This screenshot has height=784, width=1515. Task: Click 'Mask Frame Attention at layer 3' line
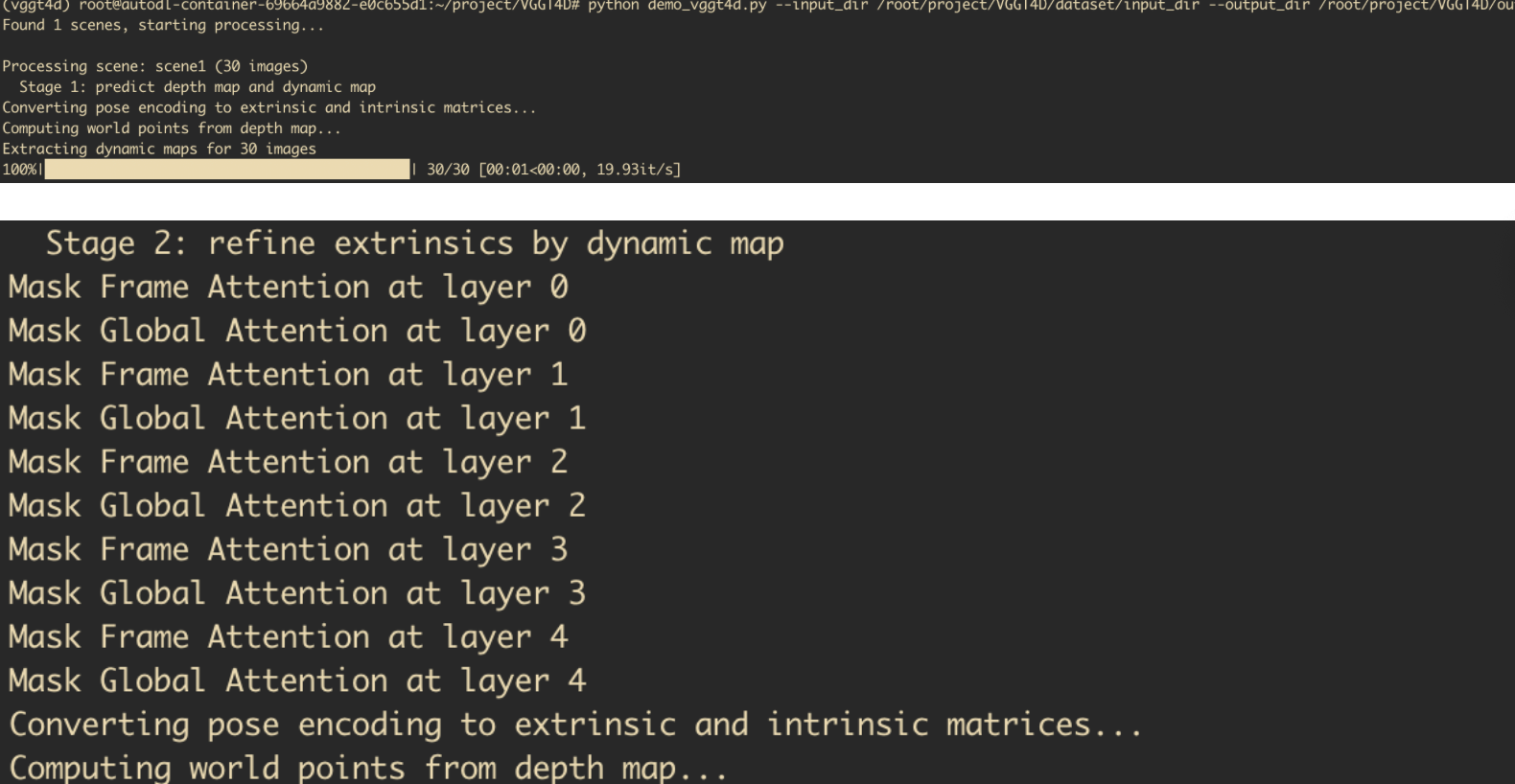[288, 550]
